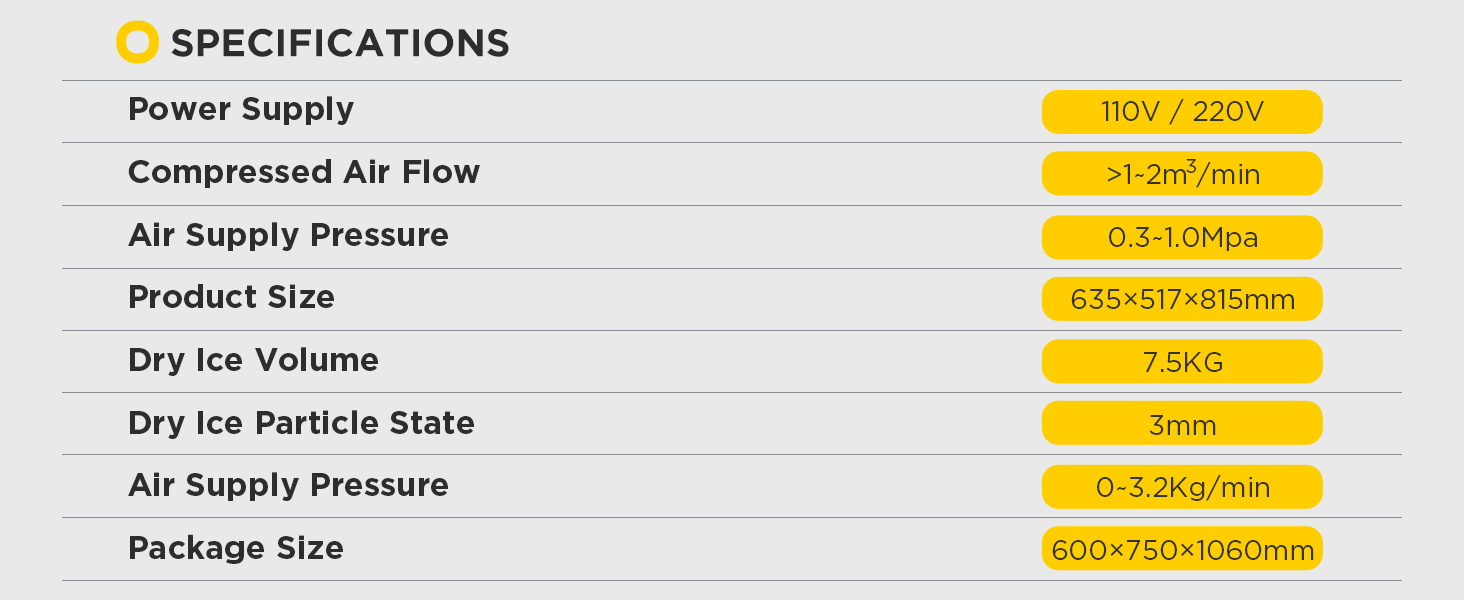The width and height of the screenshot is (1464, 600).
Task: Select the 635×517×815mm value badge
Action: coord(1182,299)
